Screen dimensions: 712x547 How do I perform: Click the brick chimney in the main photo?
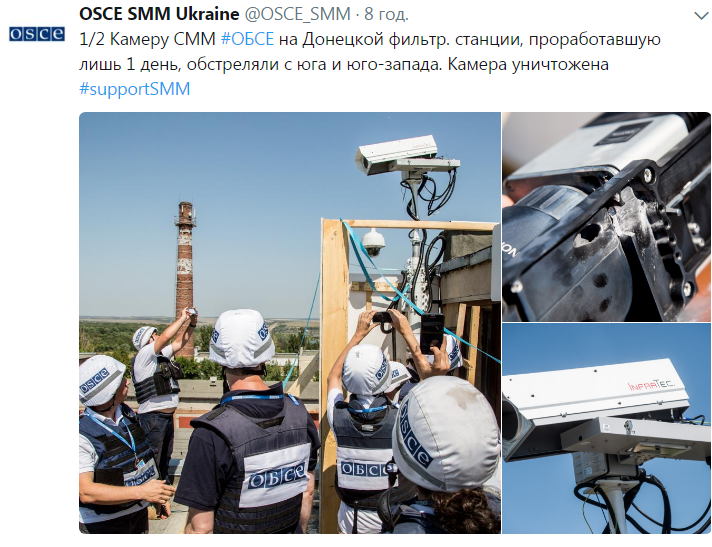tap(185, 277)
